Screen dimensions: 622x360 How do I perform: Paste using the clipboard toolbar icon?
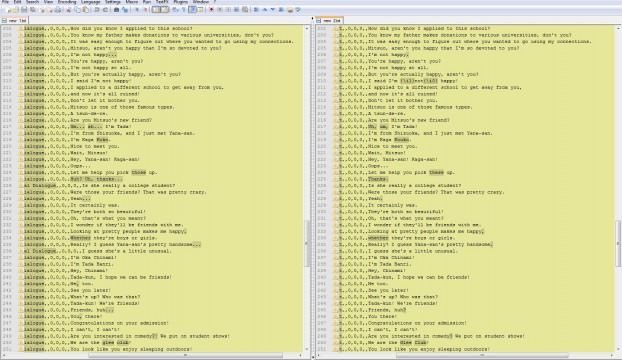[85, 10]
